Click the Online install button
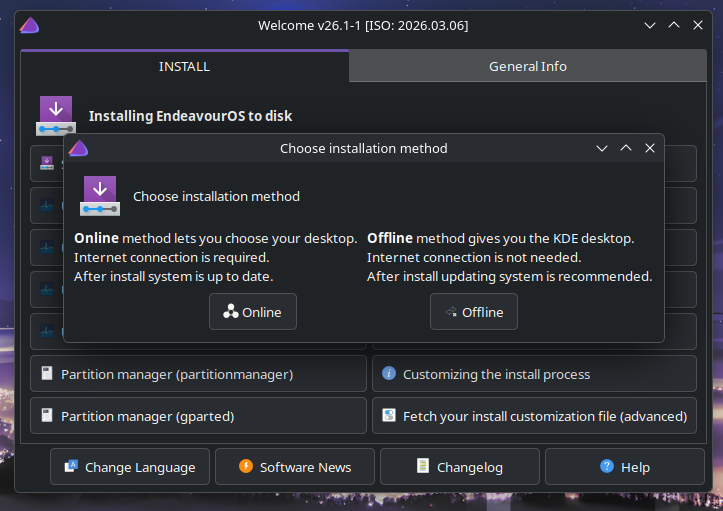Viewport: 723px width, 511px height. tap(252, 312)
